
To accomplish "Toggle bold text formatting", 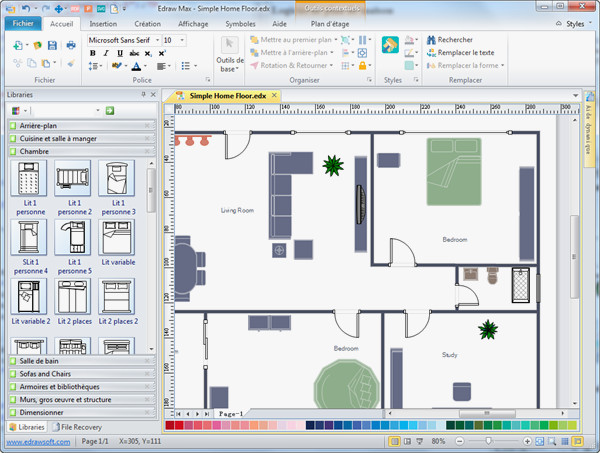I will pyautogui.click(x=92, y=53).
